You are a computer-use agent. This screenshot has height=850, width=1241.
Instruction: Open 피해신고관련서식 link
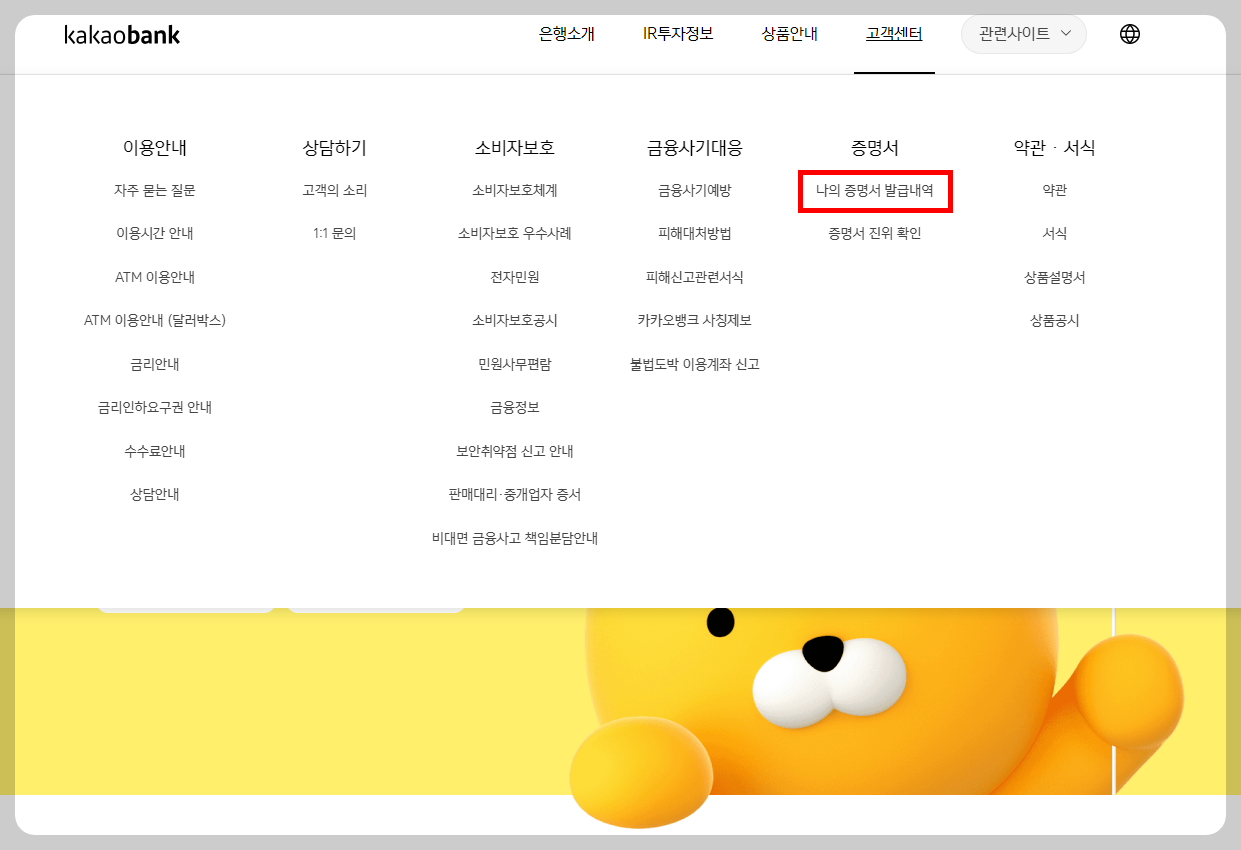[x=695, y=277]
